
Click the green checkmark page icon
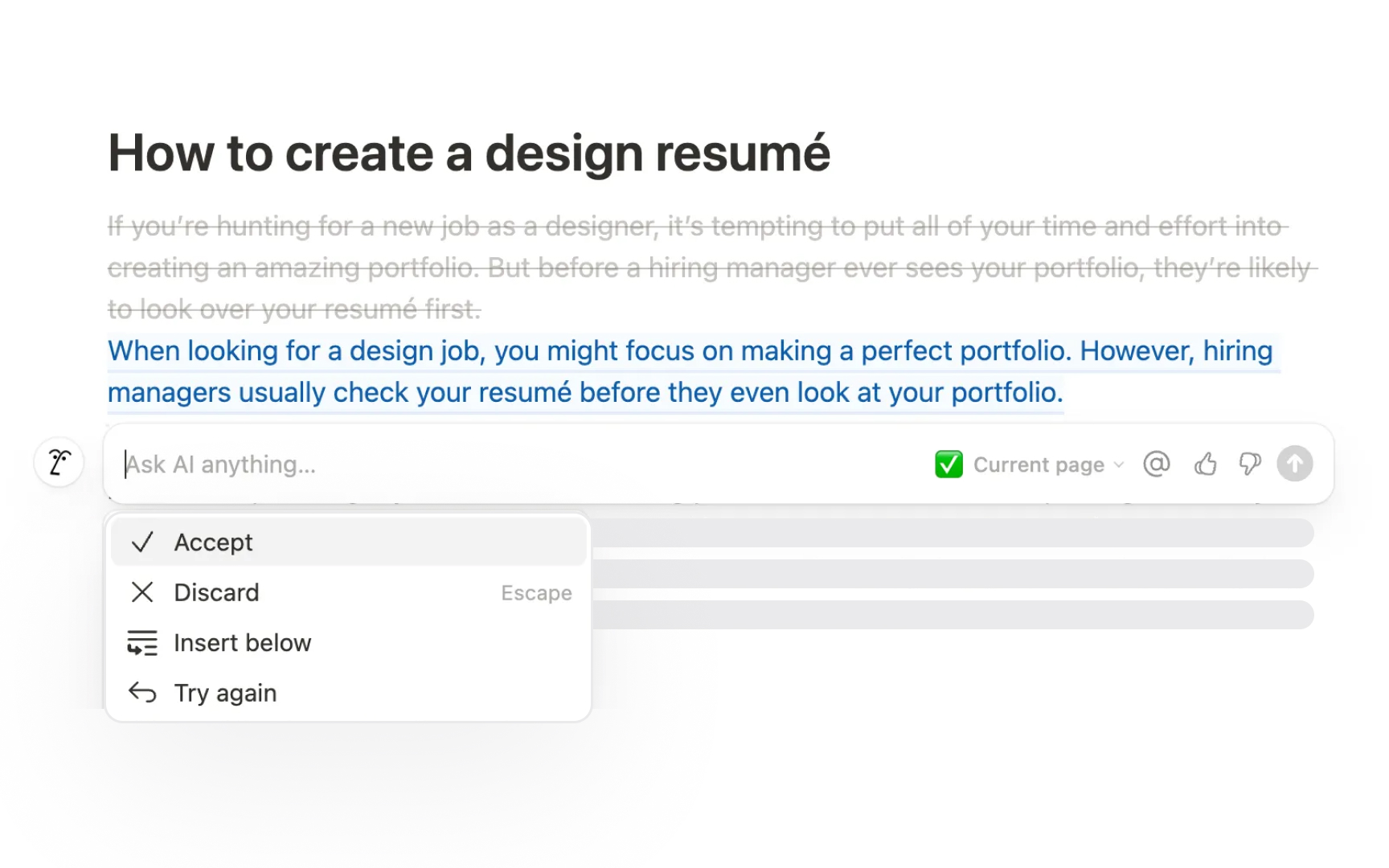949,465
